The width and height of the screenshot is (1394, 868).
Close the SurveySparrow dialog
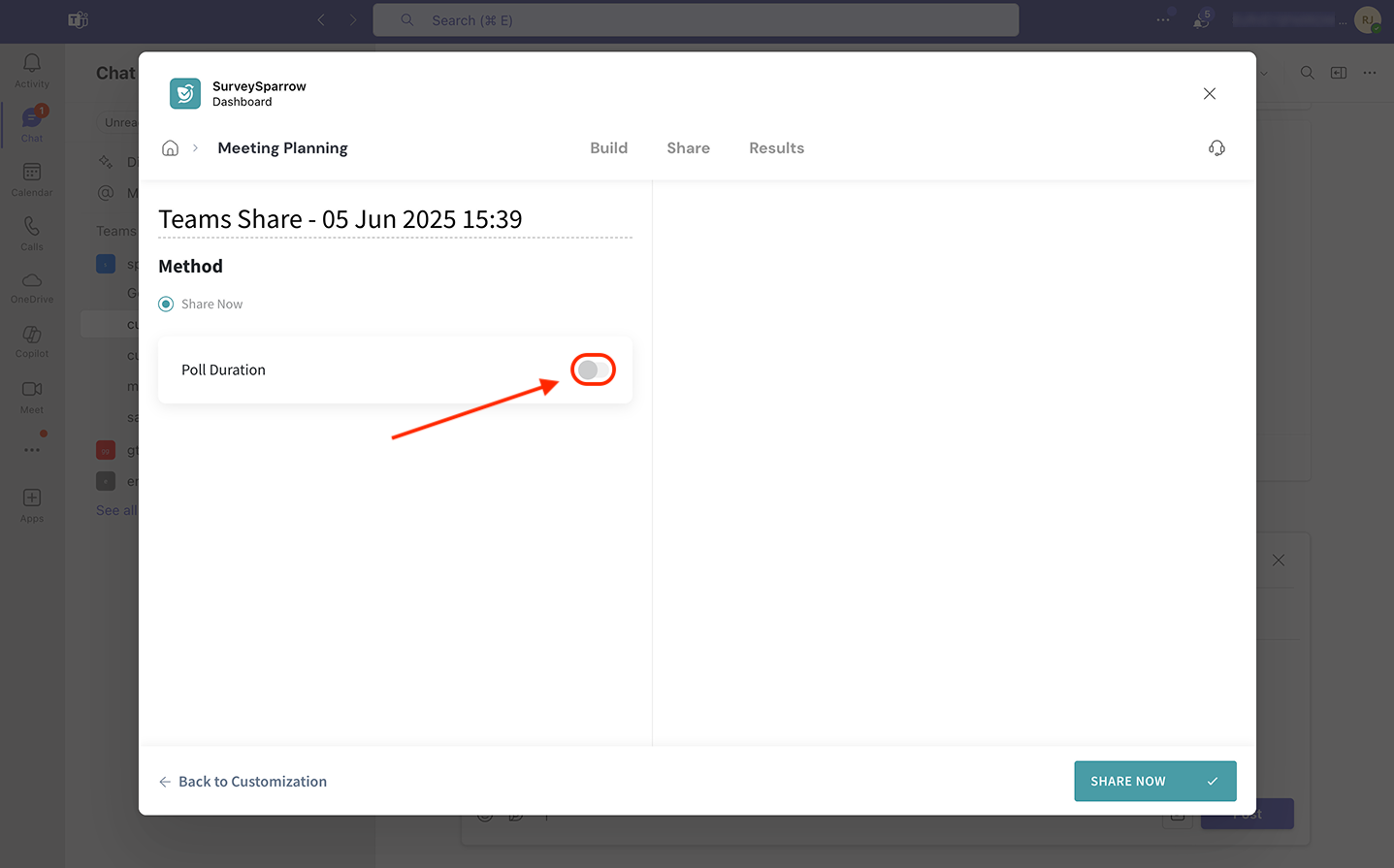coord(1209,94)
